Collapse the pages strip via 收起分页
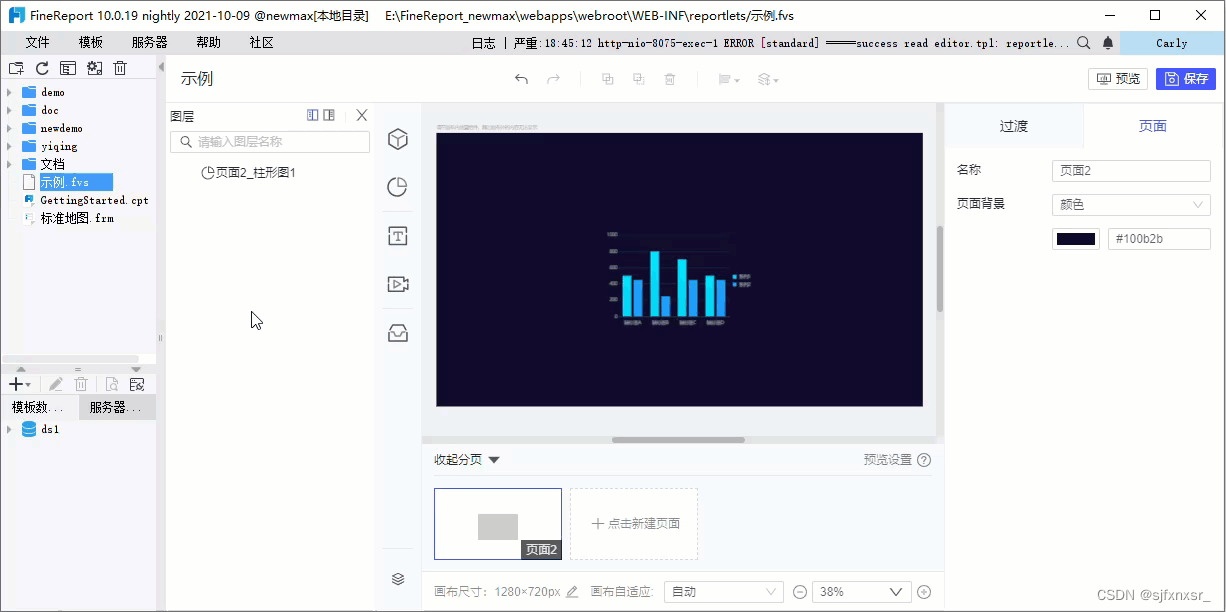 click(x=466, y=460)
